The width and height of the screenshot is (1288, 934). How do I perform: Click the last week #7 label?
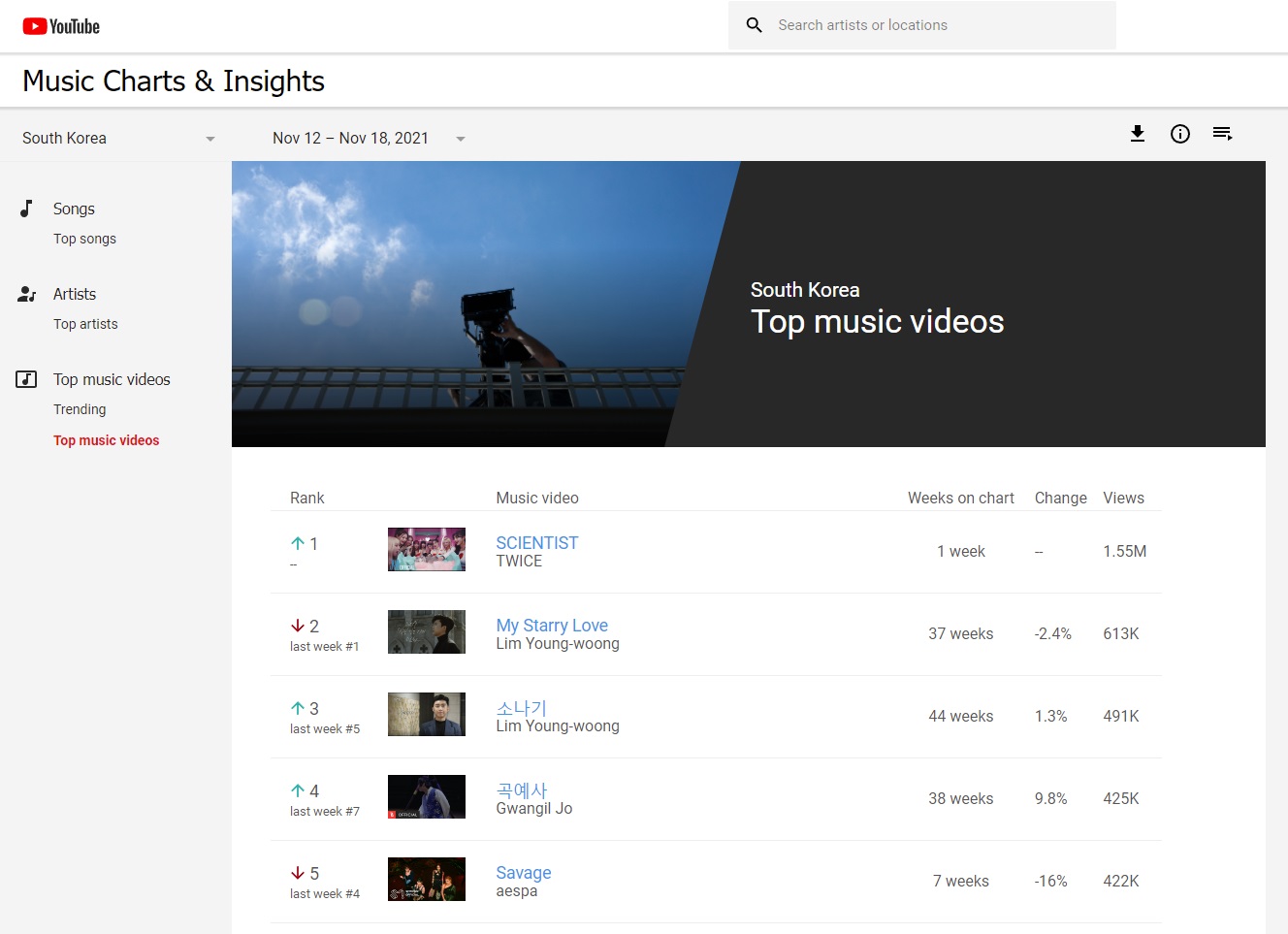point(325,812)
